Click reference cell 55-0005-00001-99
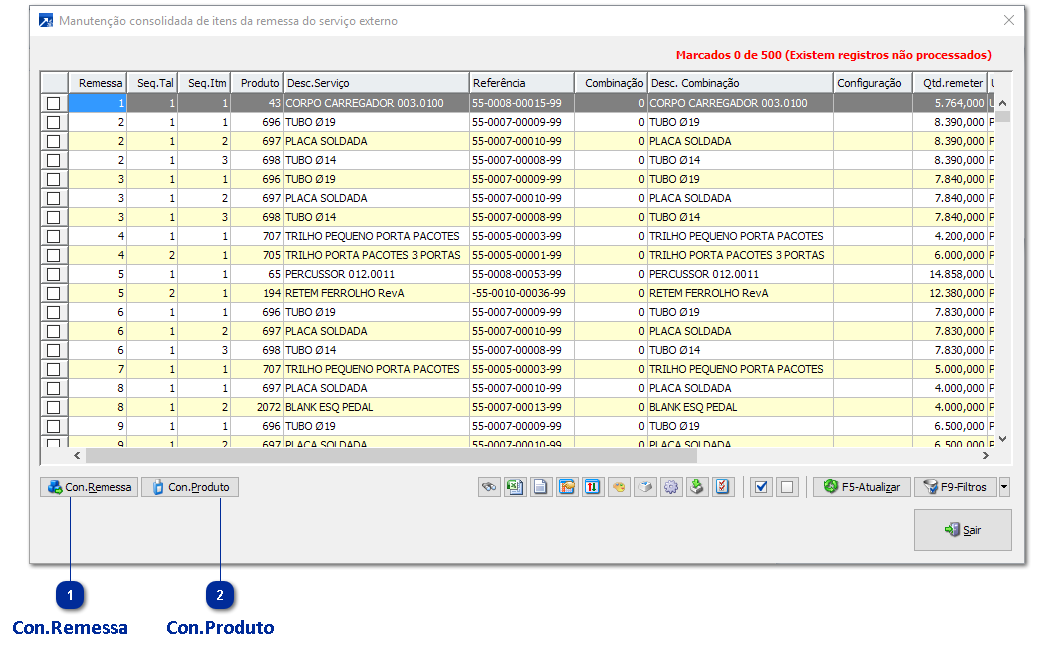The height and width of the screenshot is (656, 1048). click(x=522, y=255)
